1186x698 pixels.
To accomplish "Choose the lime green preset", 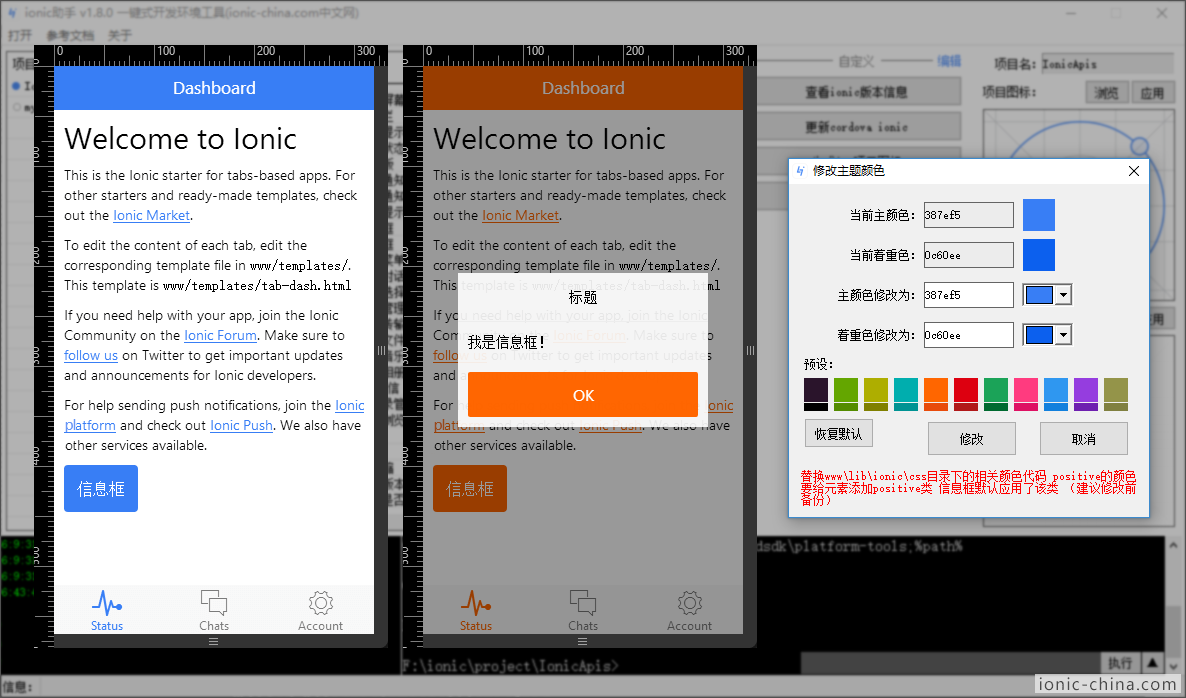I will tap(846, 395).
